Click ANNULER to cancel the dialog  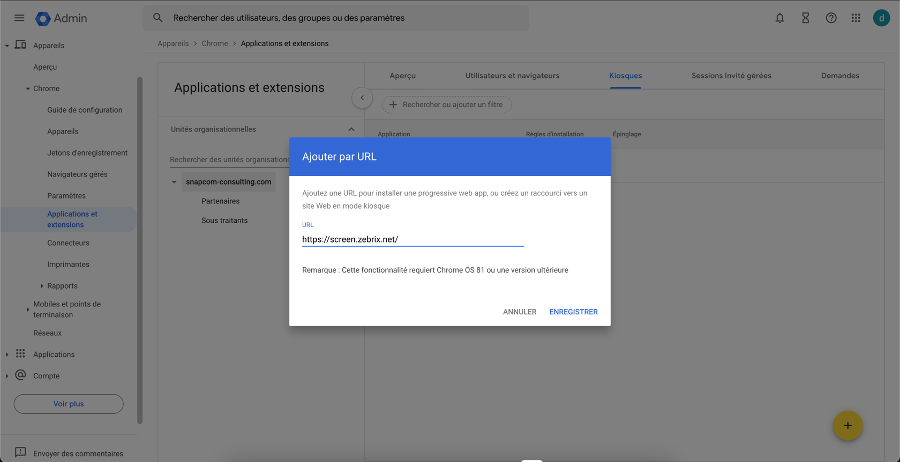pos(519,312)
